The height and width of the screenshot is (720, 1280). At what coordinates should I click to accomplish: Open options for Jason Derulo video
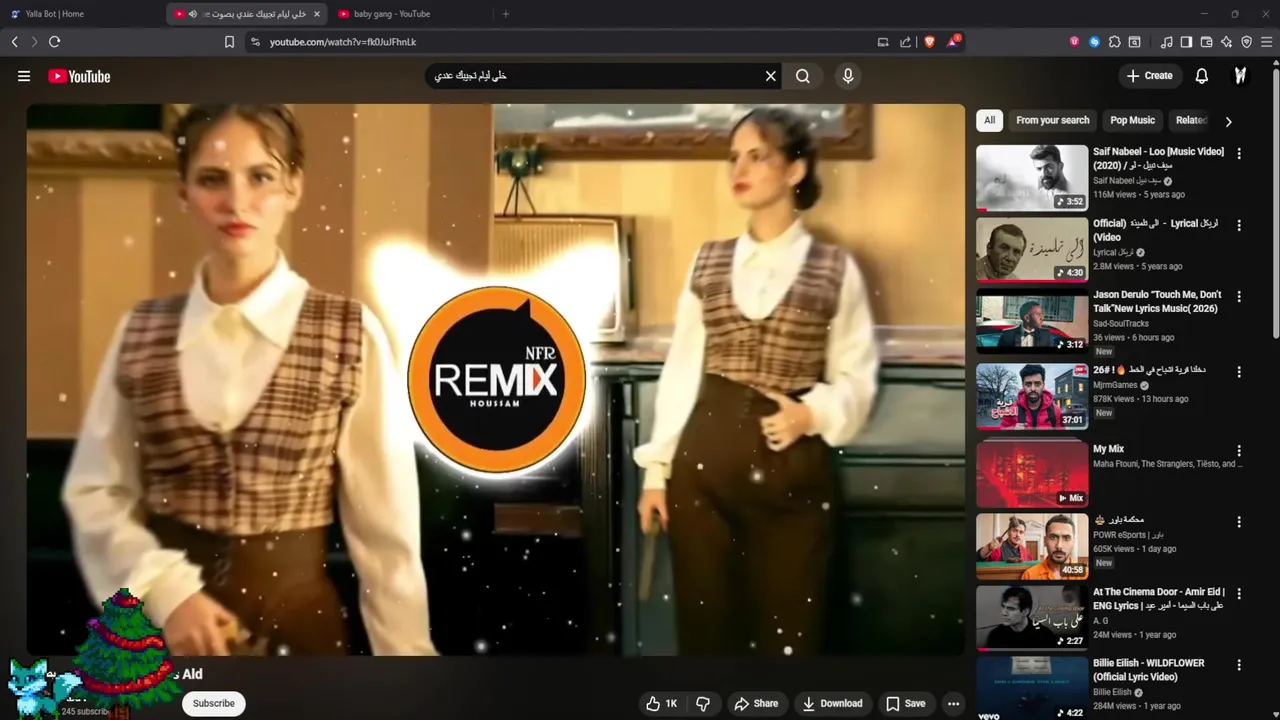coord(1239,297)
